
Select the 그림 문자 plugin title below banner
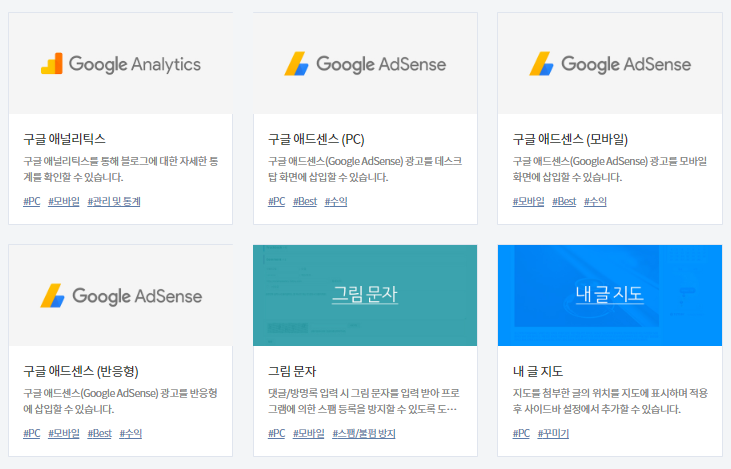pos(292,371)
